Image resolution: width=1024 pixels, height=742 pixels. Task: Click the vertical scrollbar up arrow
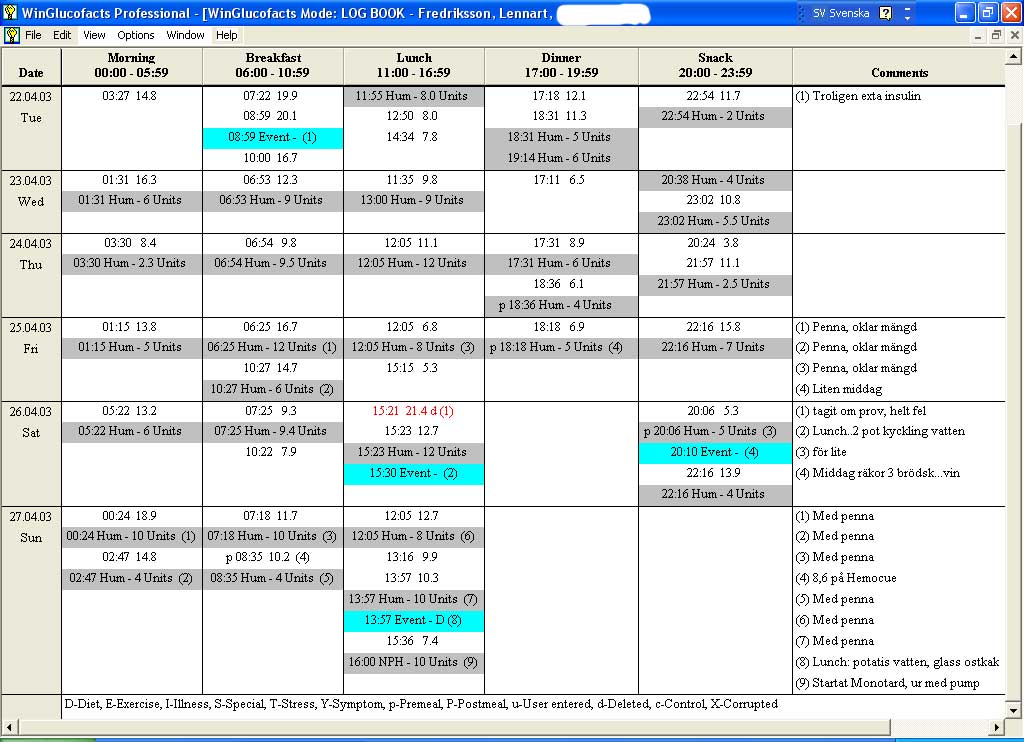pyautogui.click(x=1013, y=57)
